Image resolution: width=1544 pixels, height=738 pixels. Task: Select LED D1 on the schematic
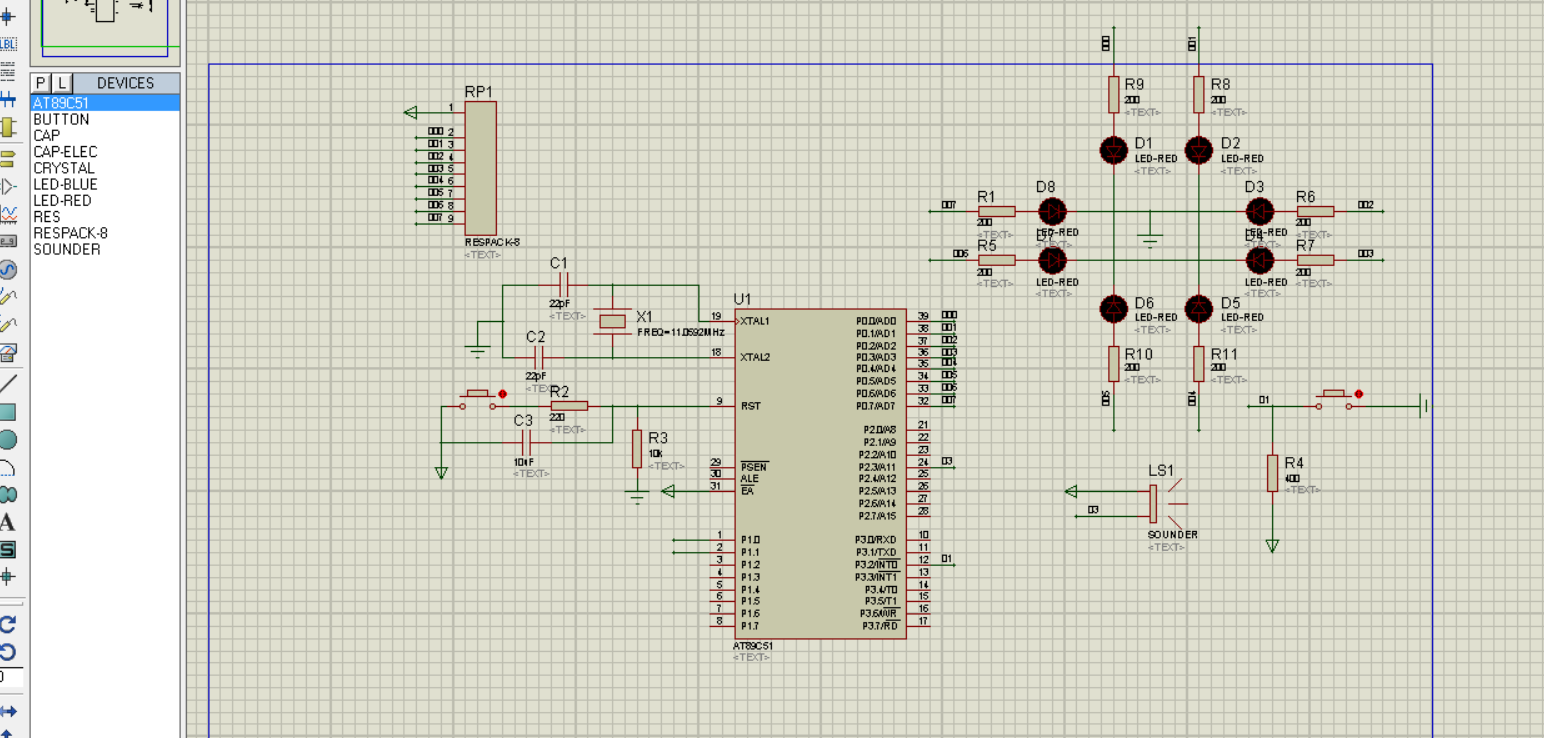[x=1113, y=150]
